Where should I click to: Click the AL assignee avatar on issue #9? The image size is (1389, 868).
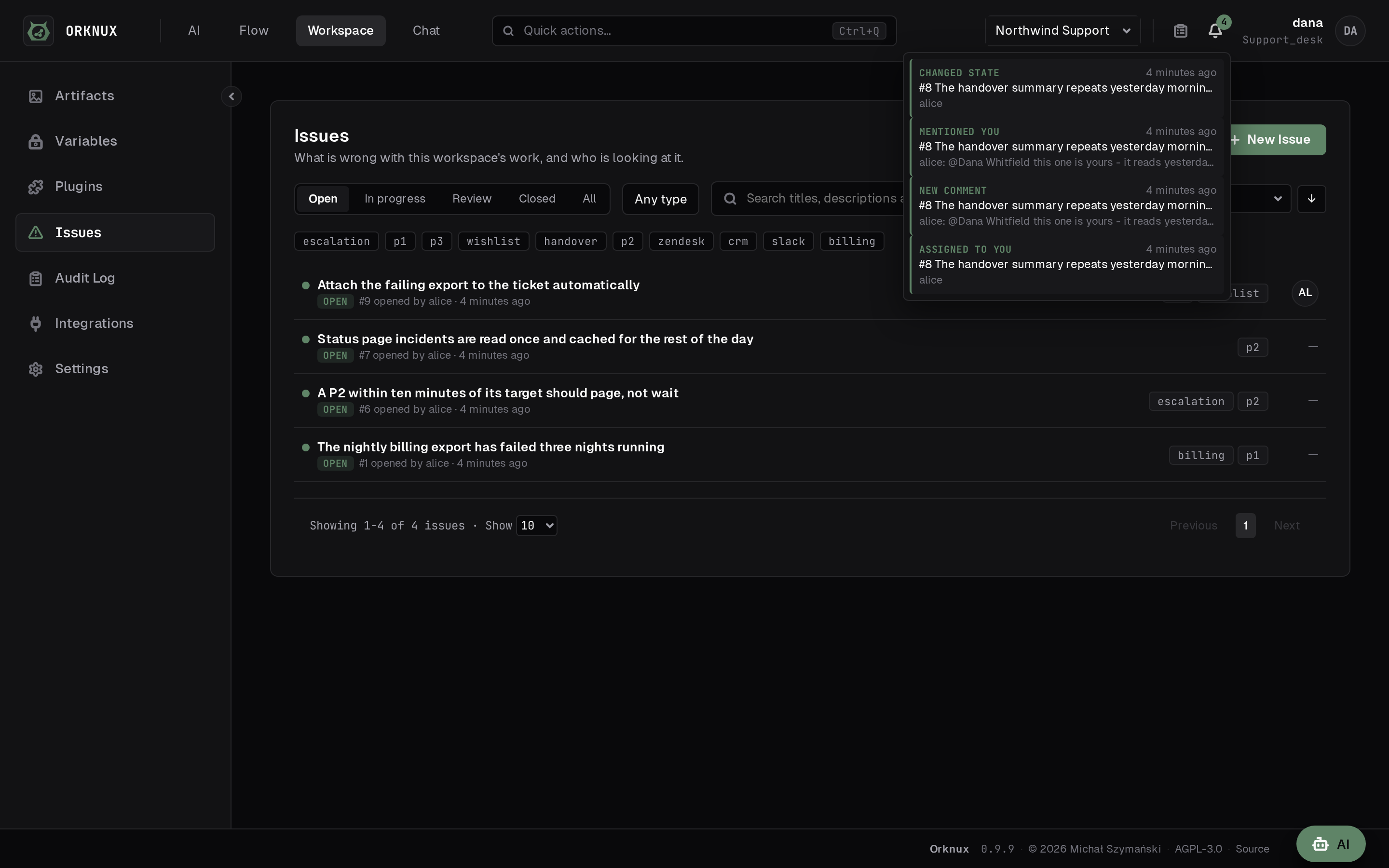[1305, 293]
